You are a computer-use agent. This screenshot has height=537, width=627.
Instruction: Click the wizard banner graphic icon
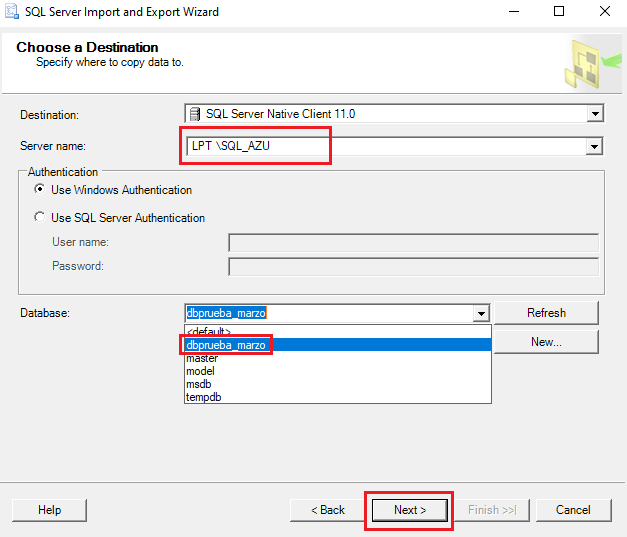(593, 64)
